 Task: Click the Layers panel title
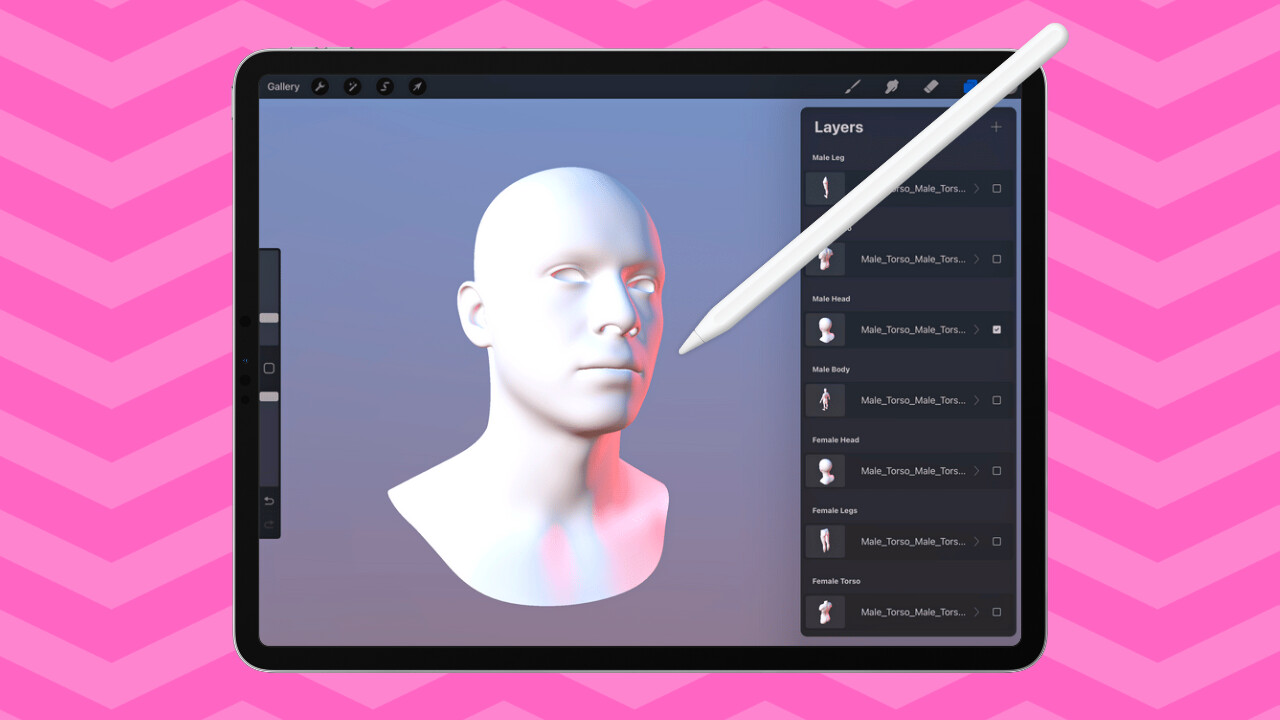[838, 127]
